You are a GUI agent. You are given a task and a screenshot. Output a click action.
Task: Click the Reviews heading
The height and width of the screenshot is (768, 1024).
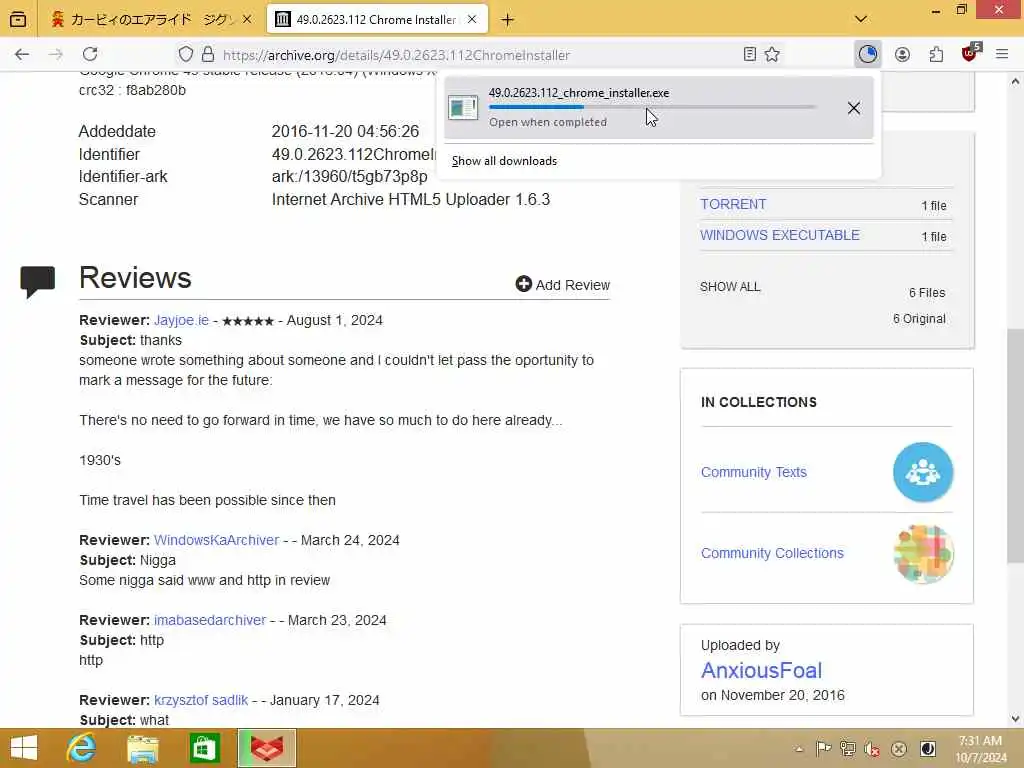pos(135,278)
